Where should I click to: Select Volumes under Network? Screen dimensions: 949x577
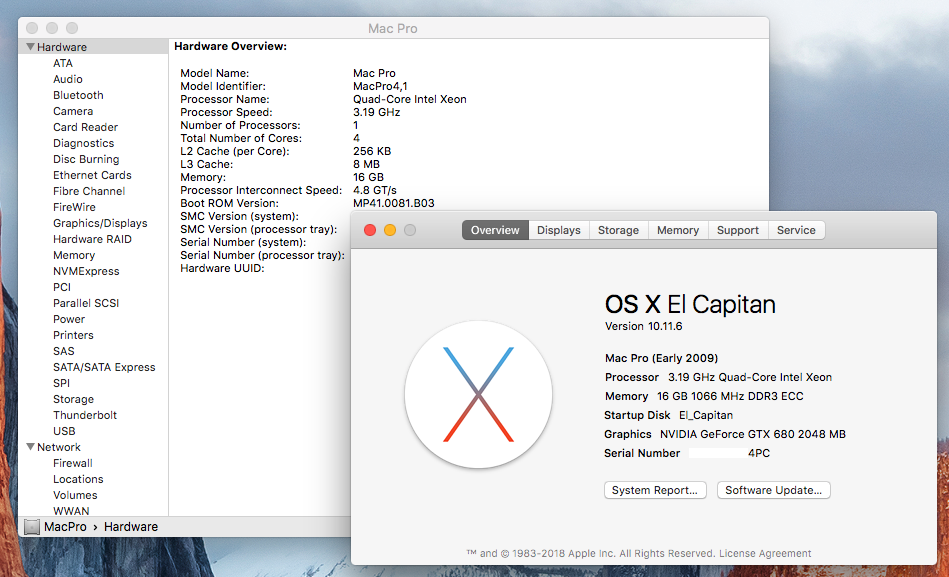coord(75,495)
